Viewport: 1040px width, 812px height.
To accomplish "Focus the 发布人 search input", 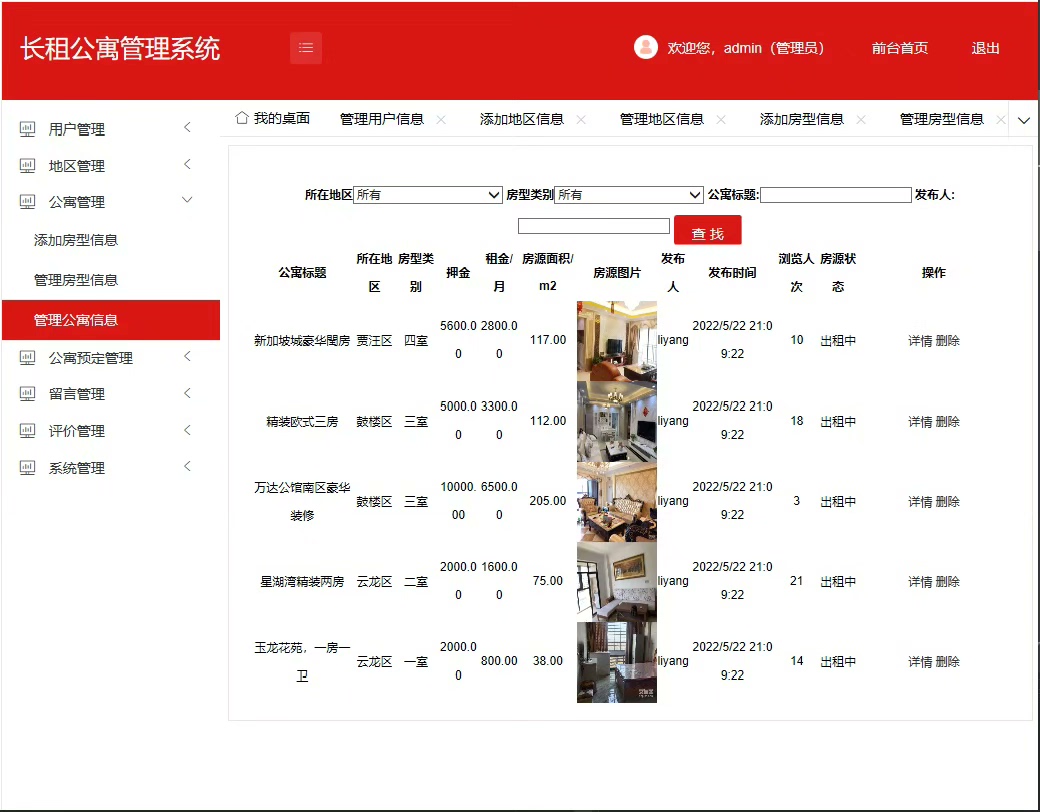I will click(x=594, y=226).
